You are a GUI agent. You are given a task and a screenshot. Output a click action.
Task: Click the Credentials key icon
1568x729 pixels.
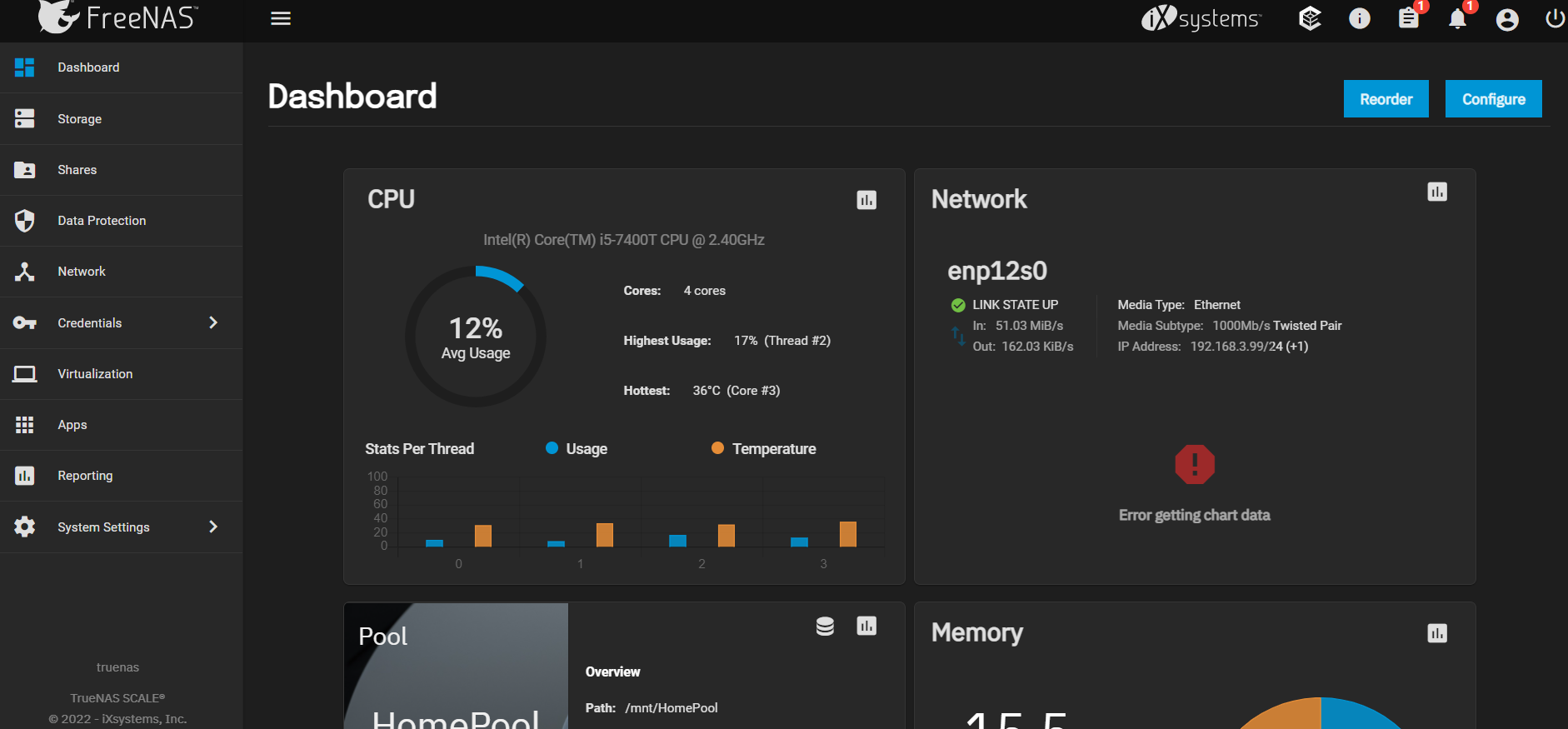pos(25,322)
